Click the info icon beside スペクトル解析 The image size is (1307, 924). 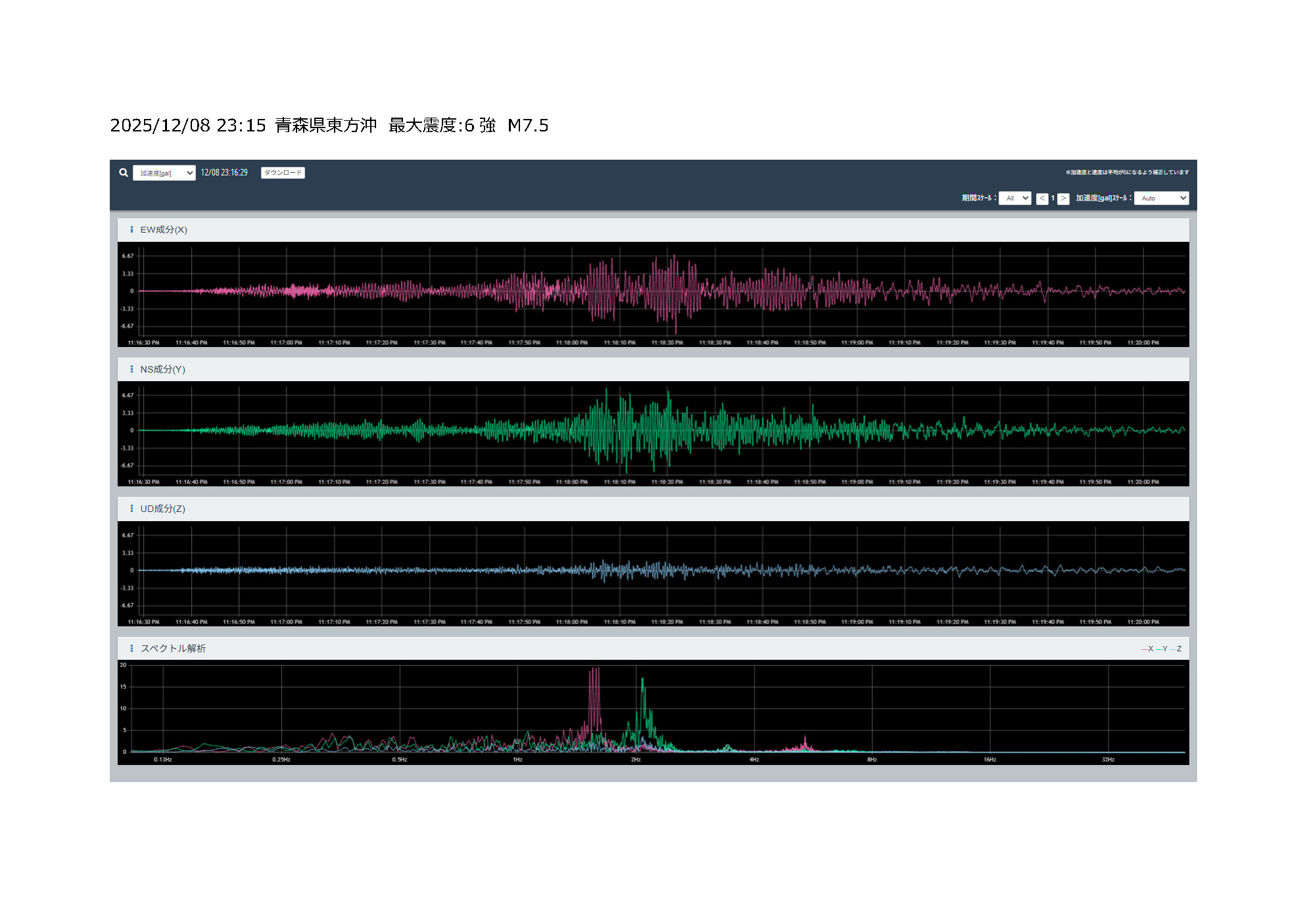point(131,649)
